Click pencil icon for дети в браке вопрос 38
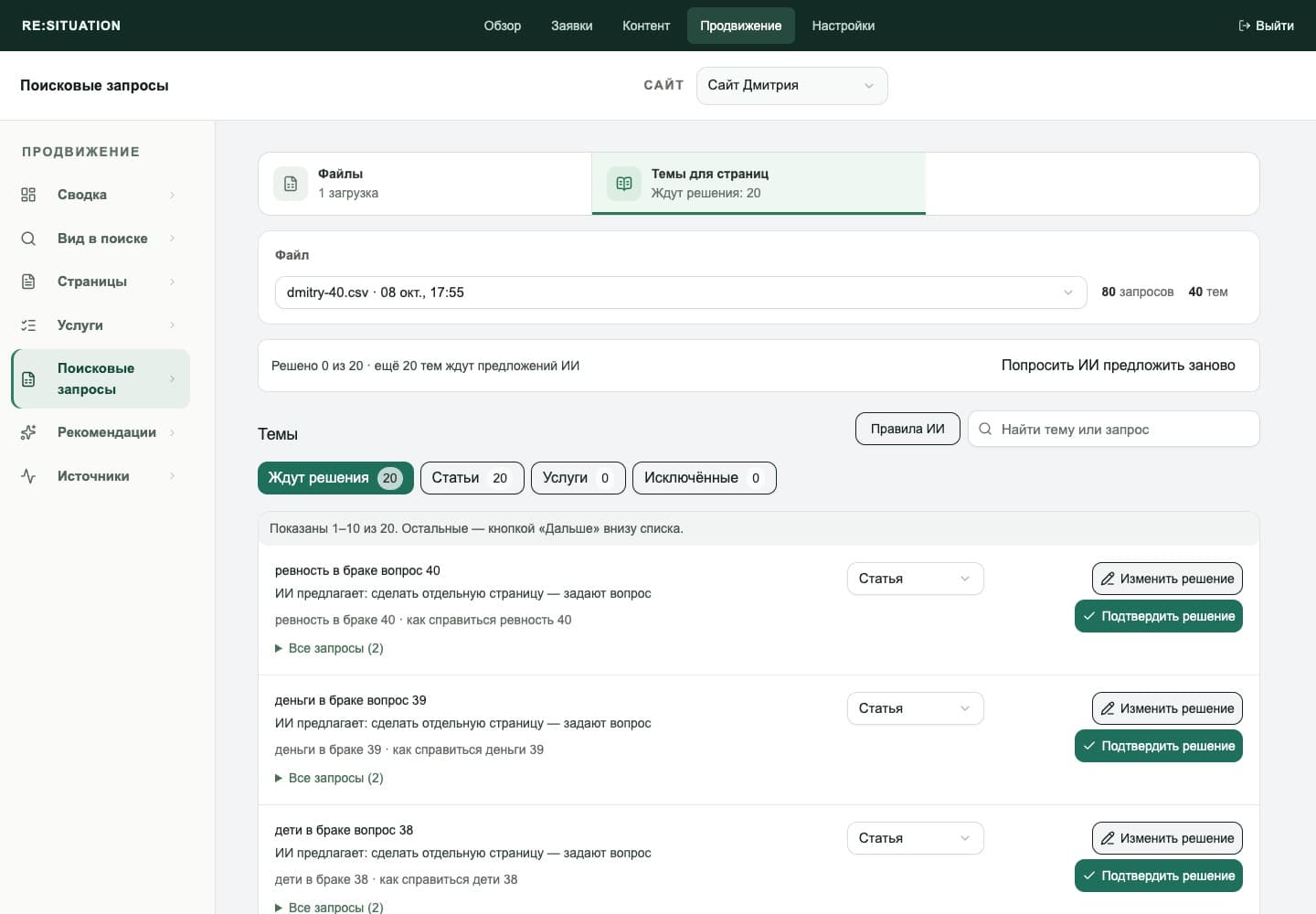 pyautogui.click(x=1108, y=838)
